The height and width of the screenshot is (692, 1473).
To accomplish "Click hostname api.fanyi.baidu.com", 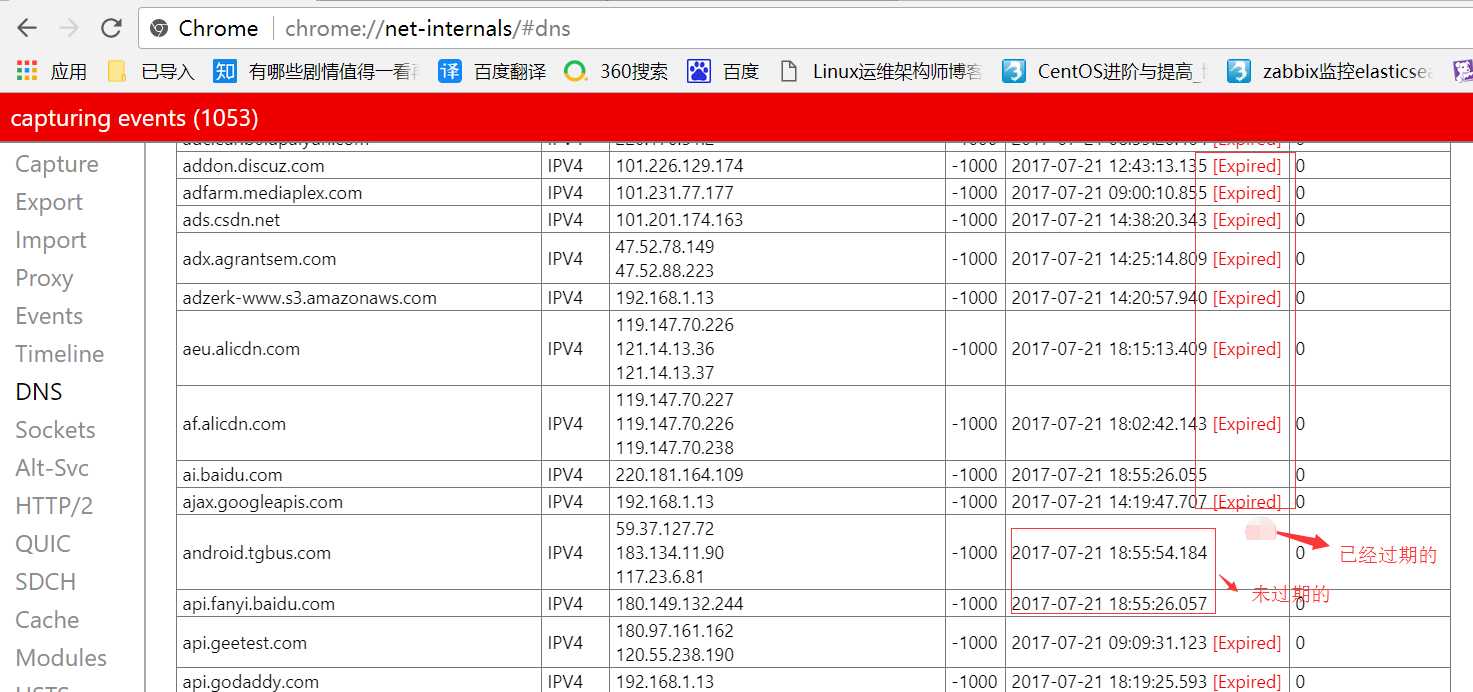I will (x=258, y=604).
